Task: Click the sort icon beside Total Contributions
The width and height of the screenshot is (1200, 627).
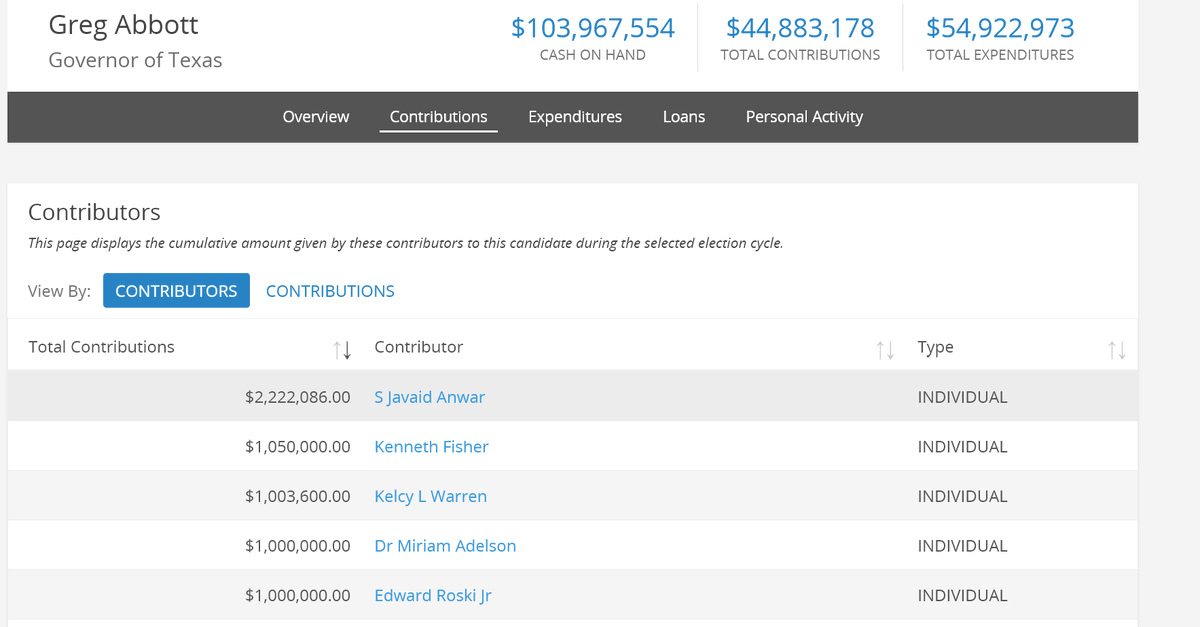Action: pos(342,349)
